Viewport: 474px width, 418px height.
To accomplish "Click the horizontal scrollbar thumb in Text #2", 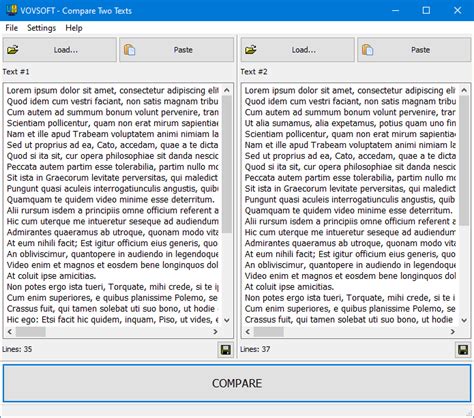I will [269, 332].
